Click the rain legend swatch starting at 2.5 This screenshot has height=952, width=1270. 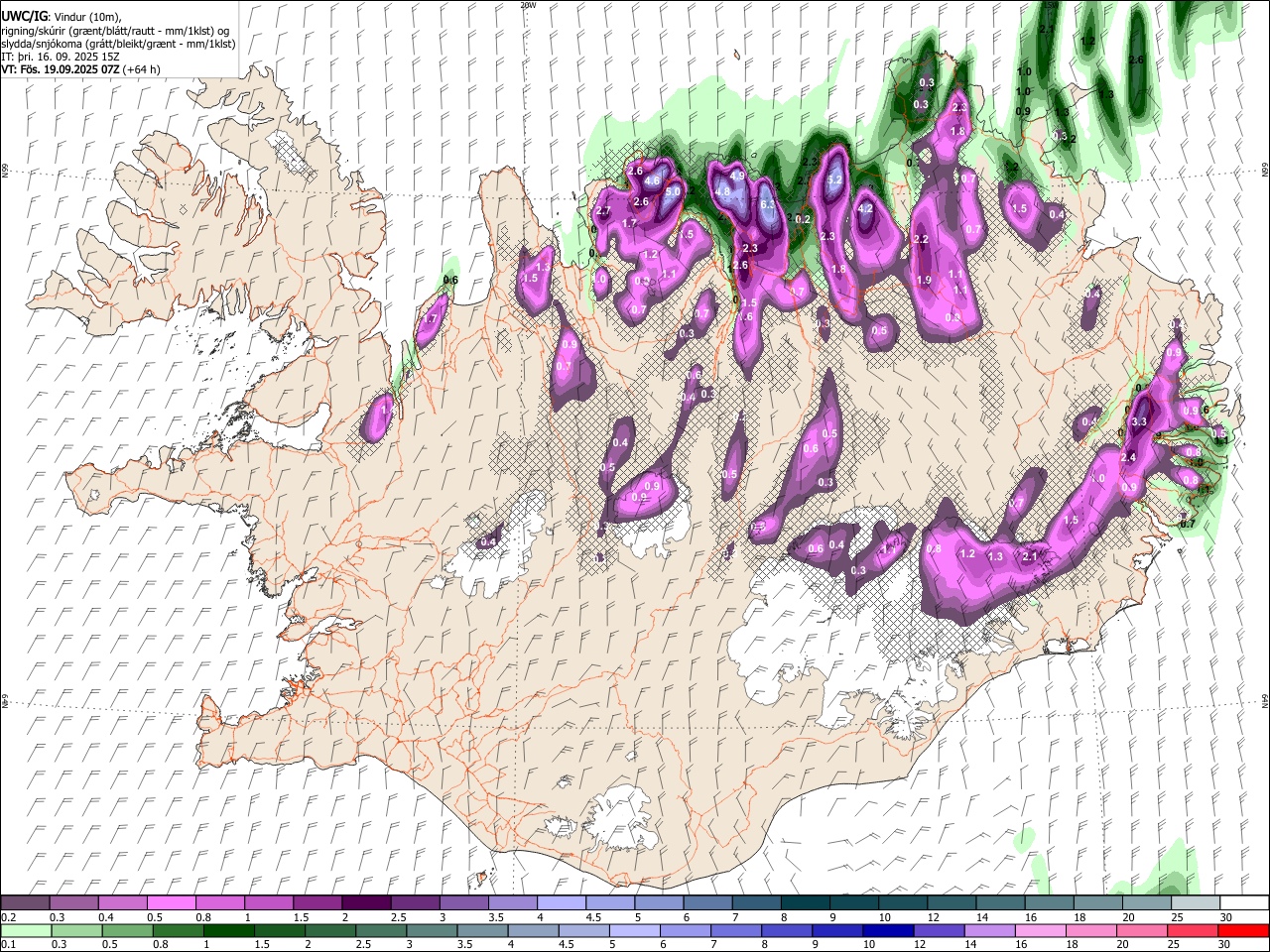[381, 930]
